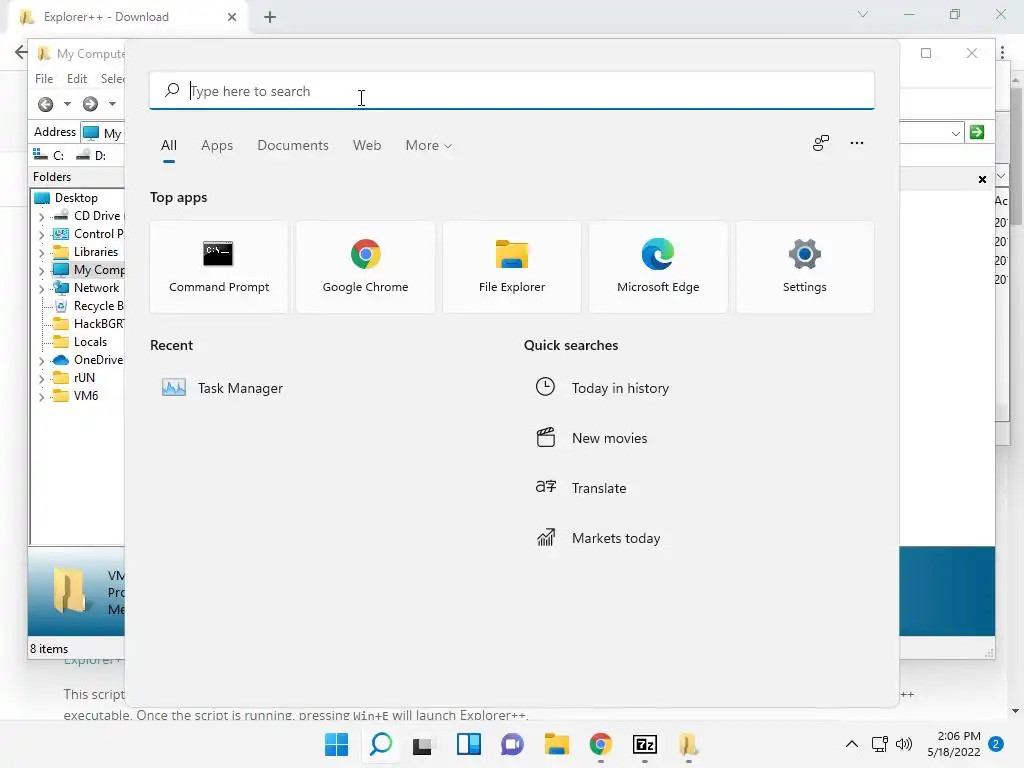This screenshot has height=768, width=1024.
Task: Open Back history dropdown arrow in Explorer++
Action: point(67,104)
